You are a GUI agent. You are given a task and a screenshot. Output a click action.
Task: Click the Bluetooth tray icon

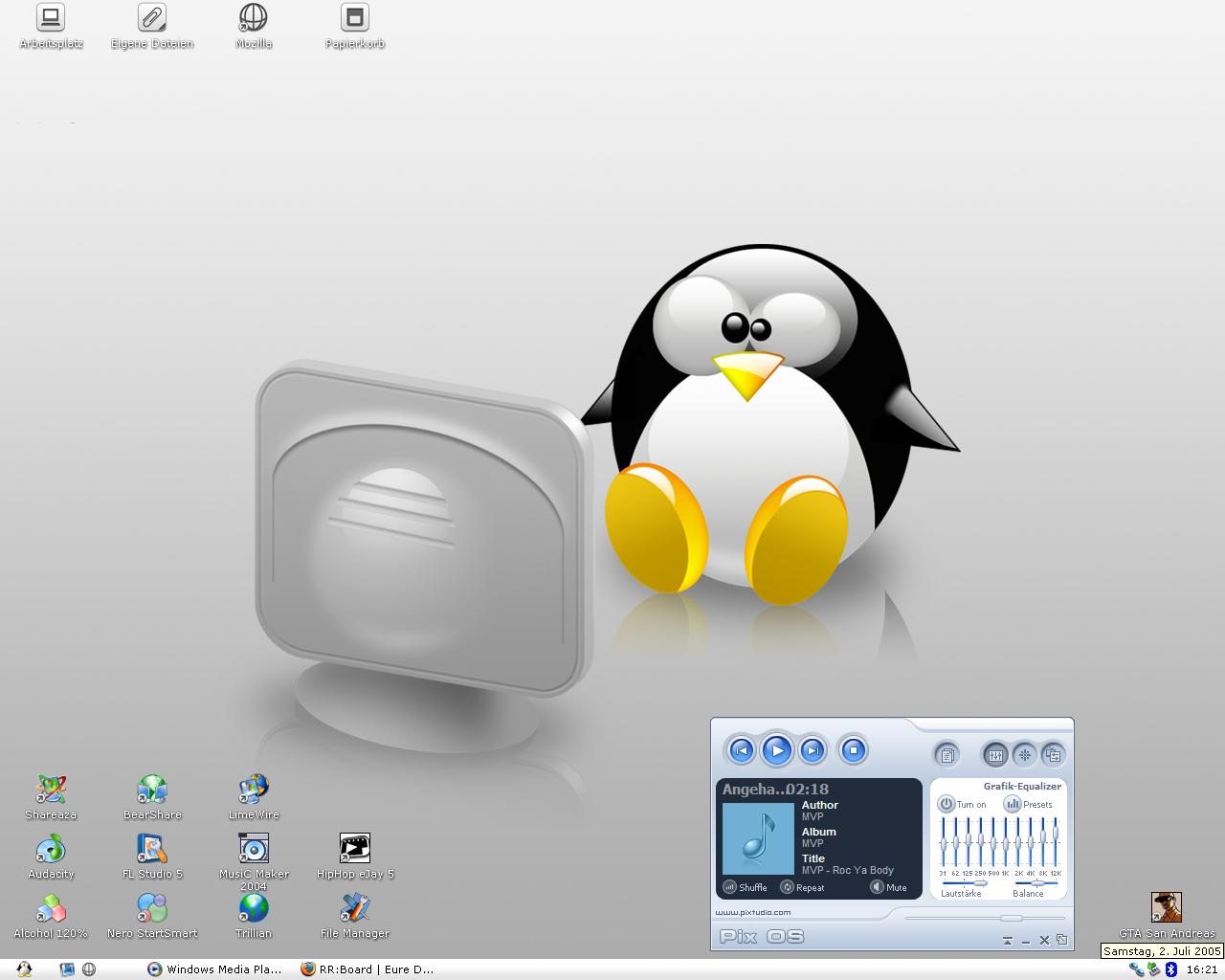tap(1170, 969)
